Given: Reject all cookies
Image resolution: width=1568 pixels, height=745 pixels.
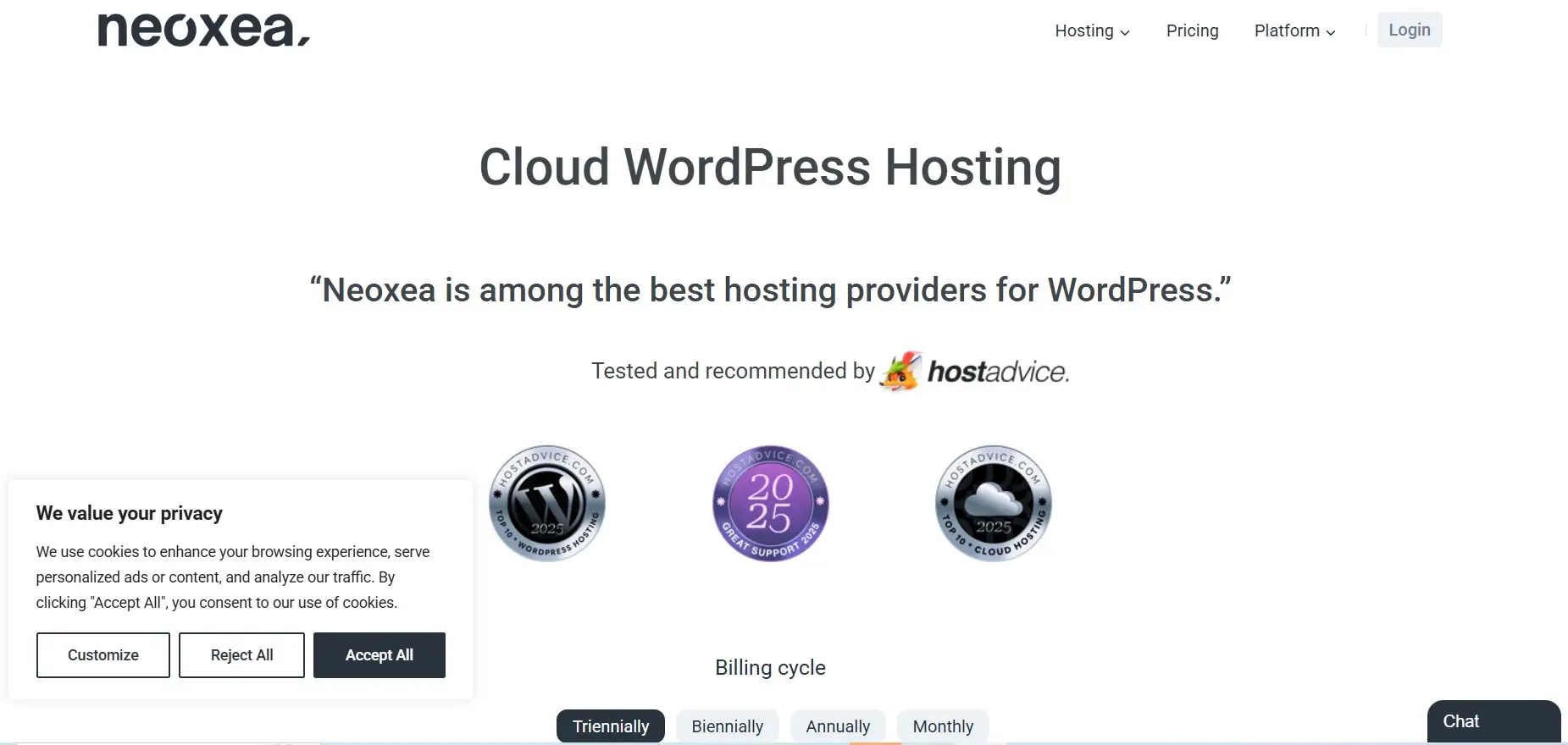Looking at the screenshot, I should tap(241, 655).
